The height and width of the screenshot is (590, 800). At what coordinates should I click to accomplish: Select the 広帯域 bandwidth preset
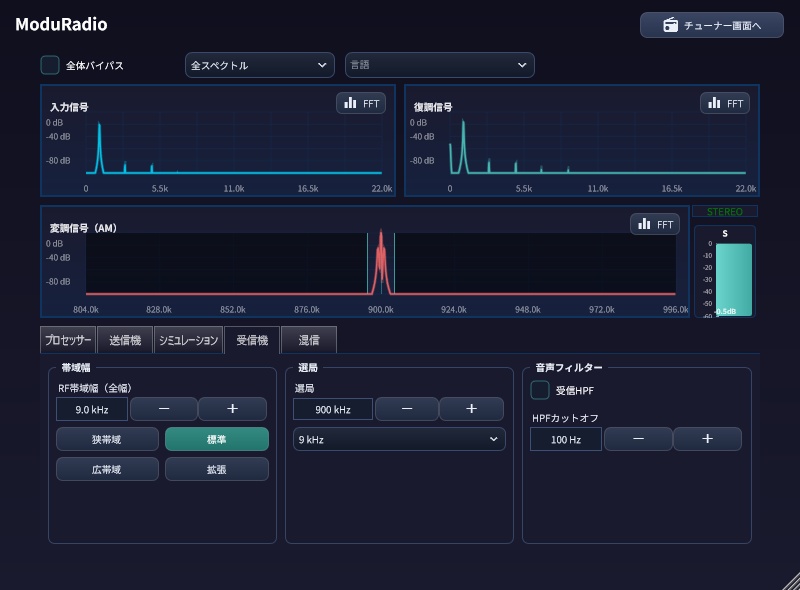(107, 470)
